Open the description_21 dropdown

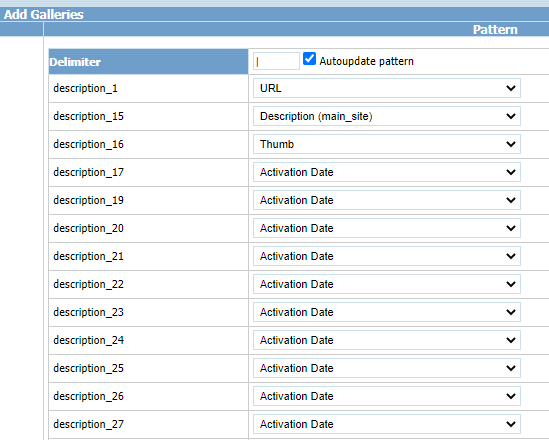pyautogui.click(x=387, y=256)
